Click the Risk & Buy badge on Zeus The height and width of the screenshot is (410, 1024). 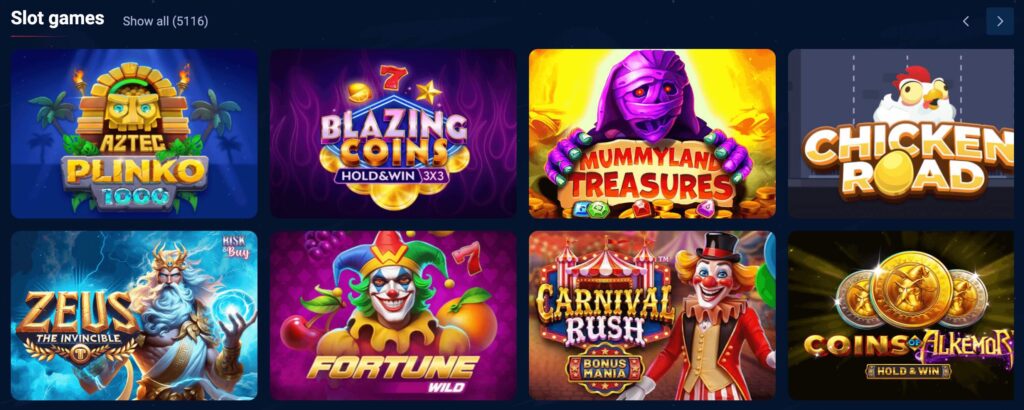[236, 247]
